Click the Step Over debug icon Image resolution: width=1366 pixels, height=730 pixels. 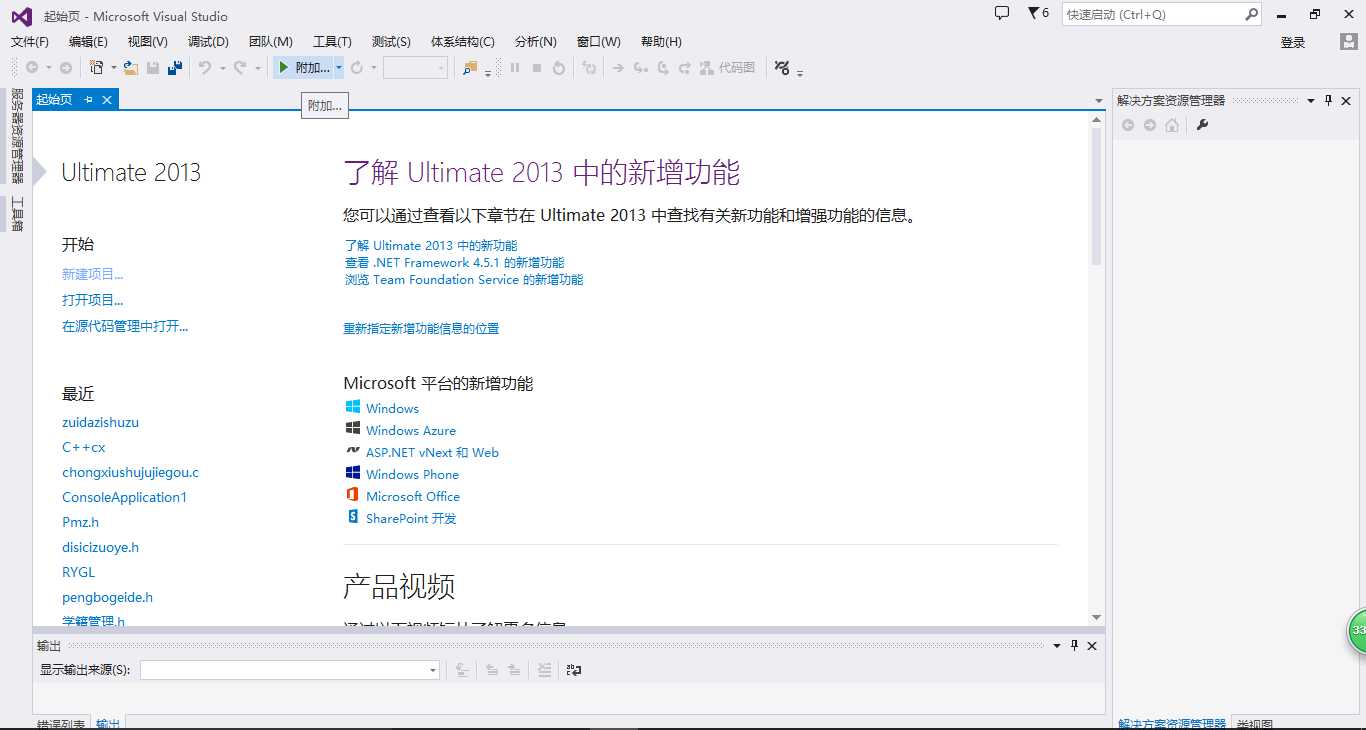pos(663,67)
